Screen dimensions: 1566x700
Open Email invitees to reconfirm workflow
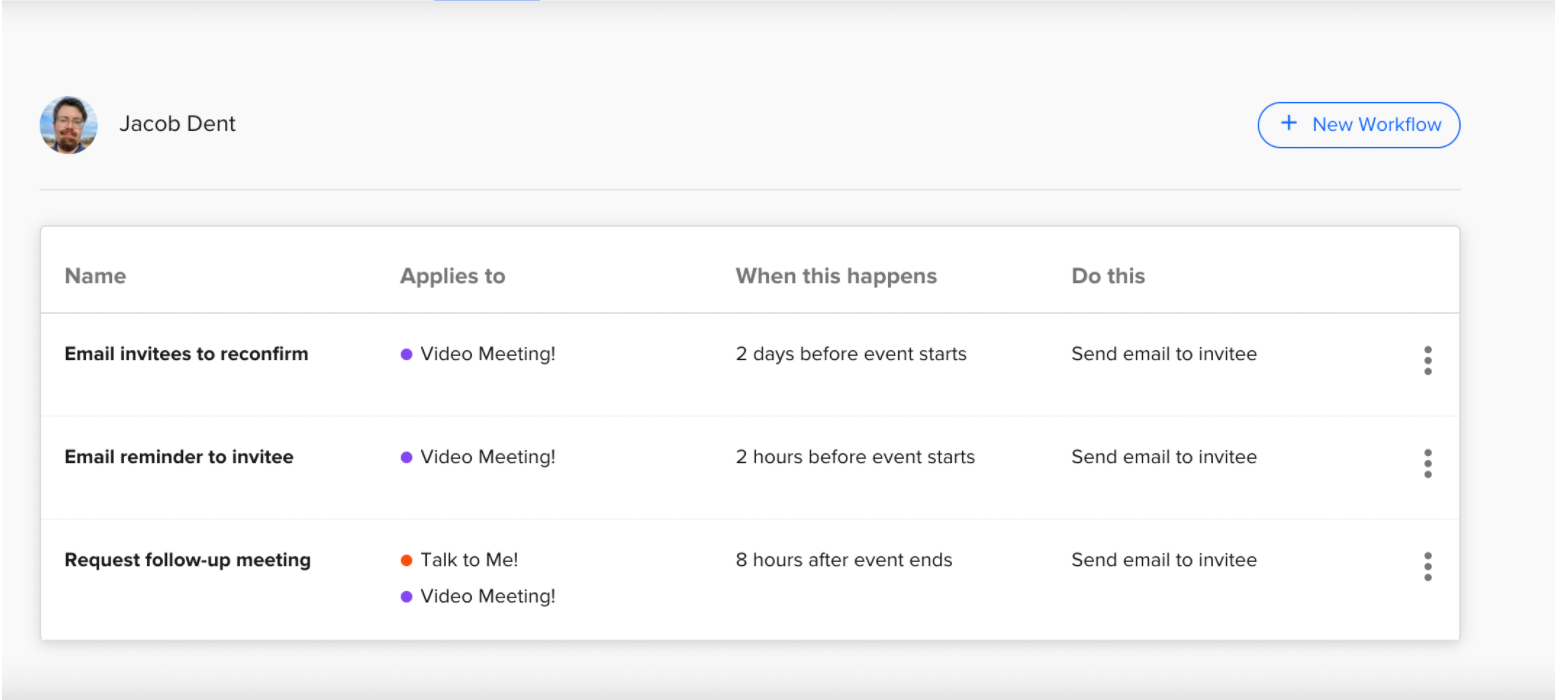click(186, 354)
